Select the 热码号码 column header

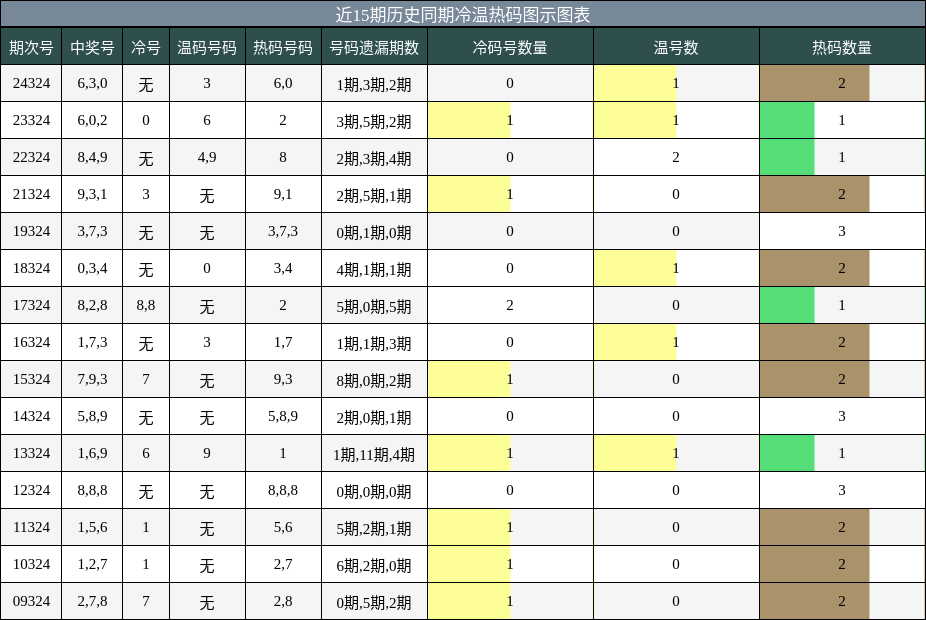(x=281, y=45)
